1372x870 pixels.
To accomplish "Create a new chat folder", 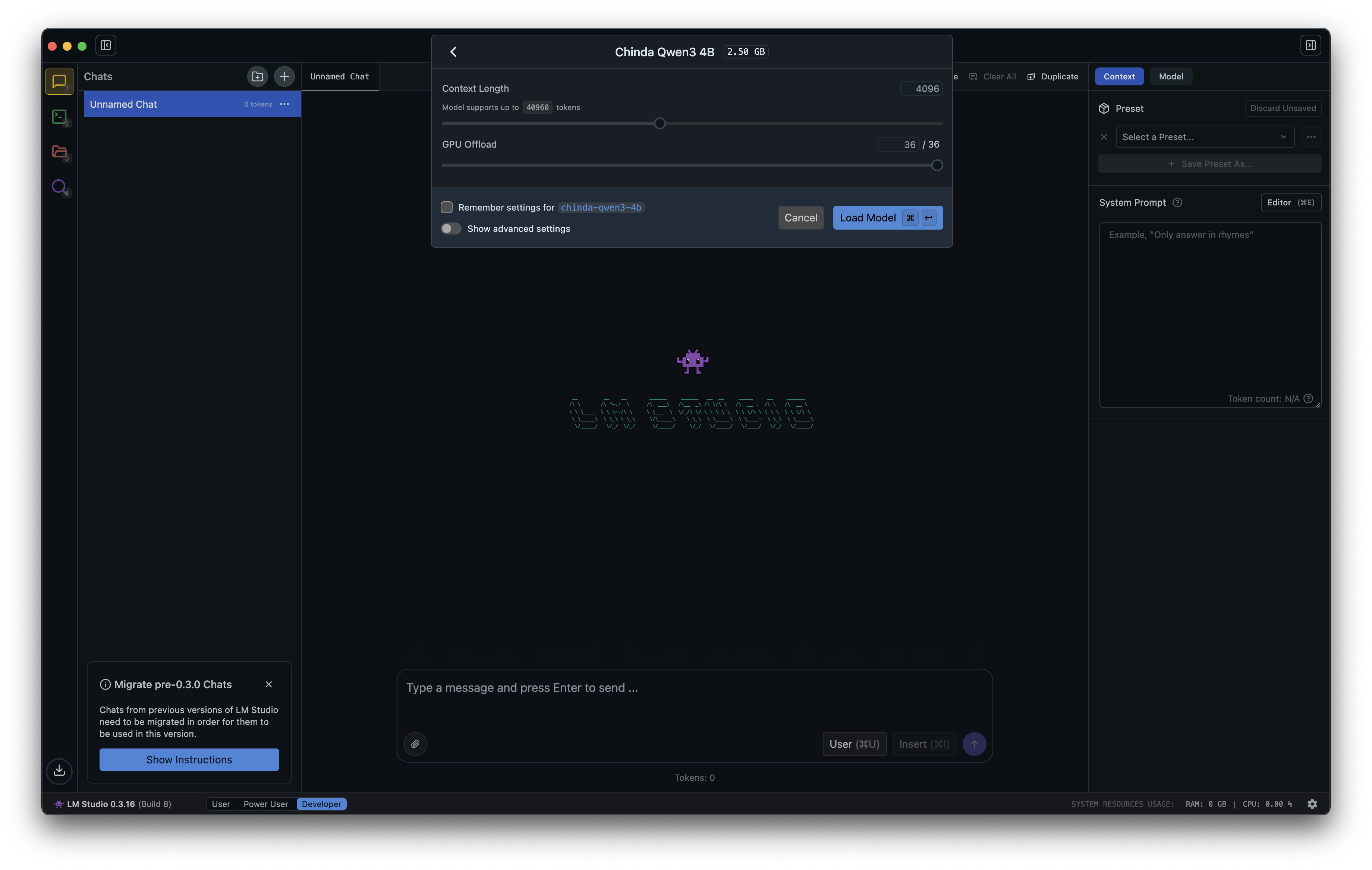I will pos(258,76).
